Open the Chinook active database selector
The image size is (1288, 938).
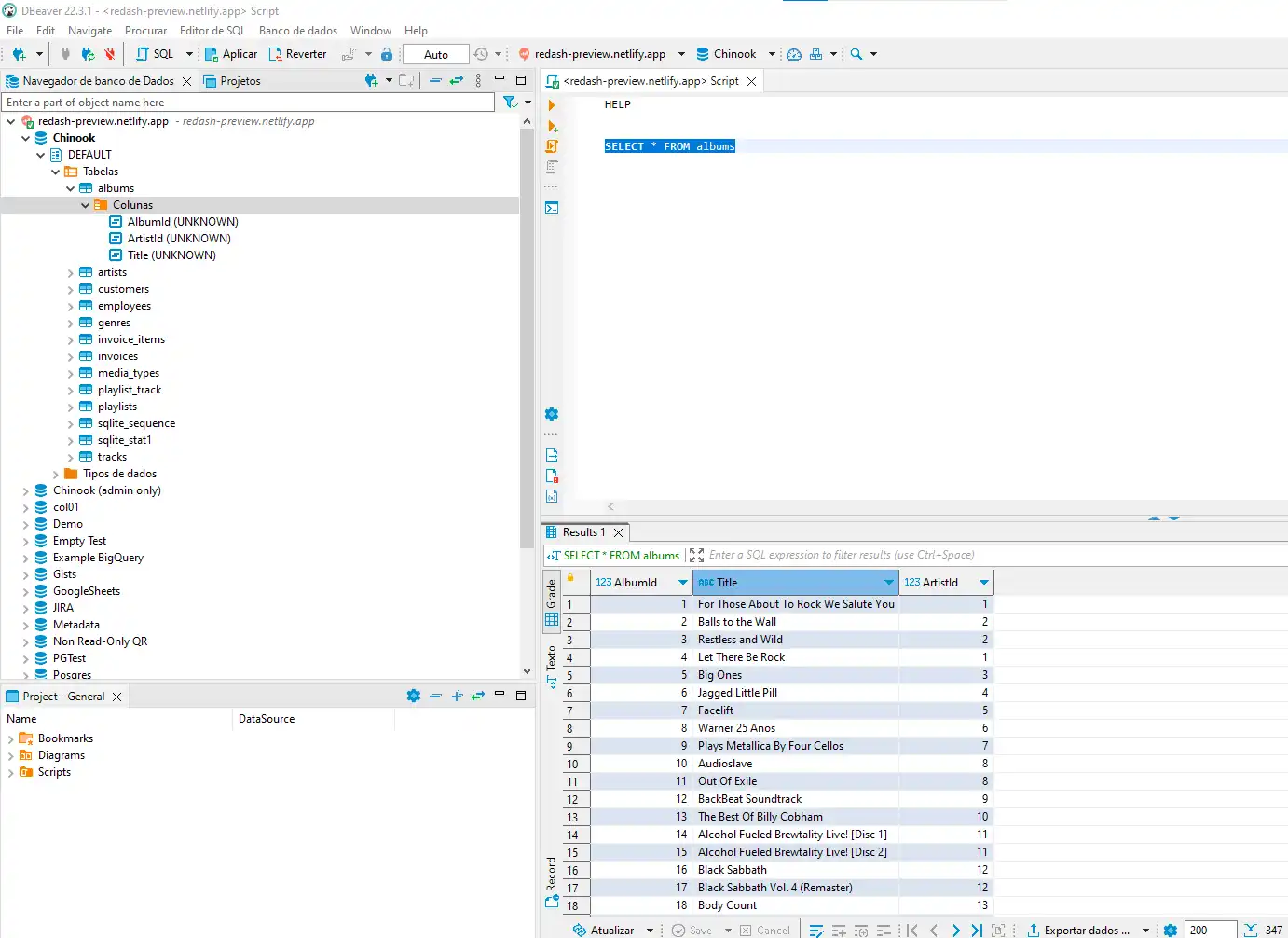pyautogui.click(x=735, y=54)
